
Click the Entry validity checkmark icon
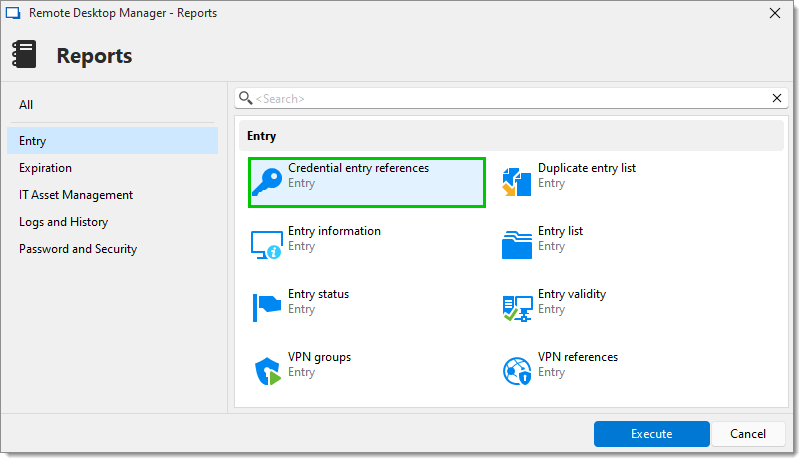(x=517, y=308)
